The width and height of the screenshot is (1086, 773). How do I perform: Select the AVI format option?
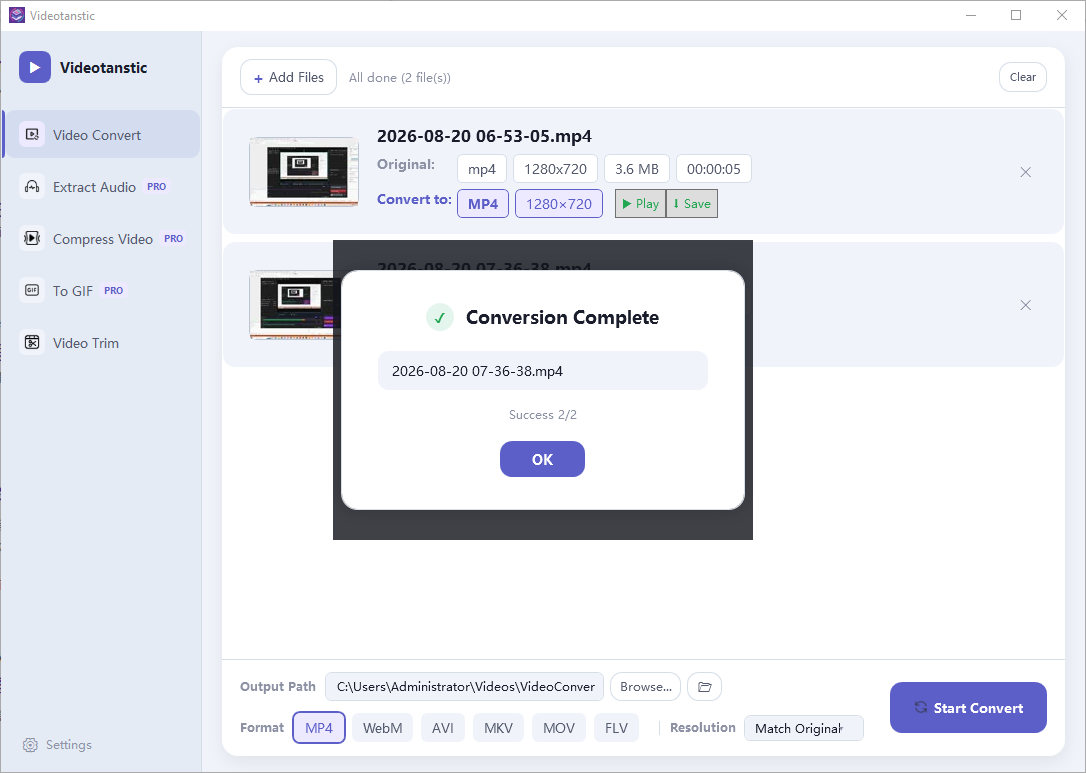tap(443, 728)
